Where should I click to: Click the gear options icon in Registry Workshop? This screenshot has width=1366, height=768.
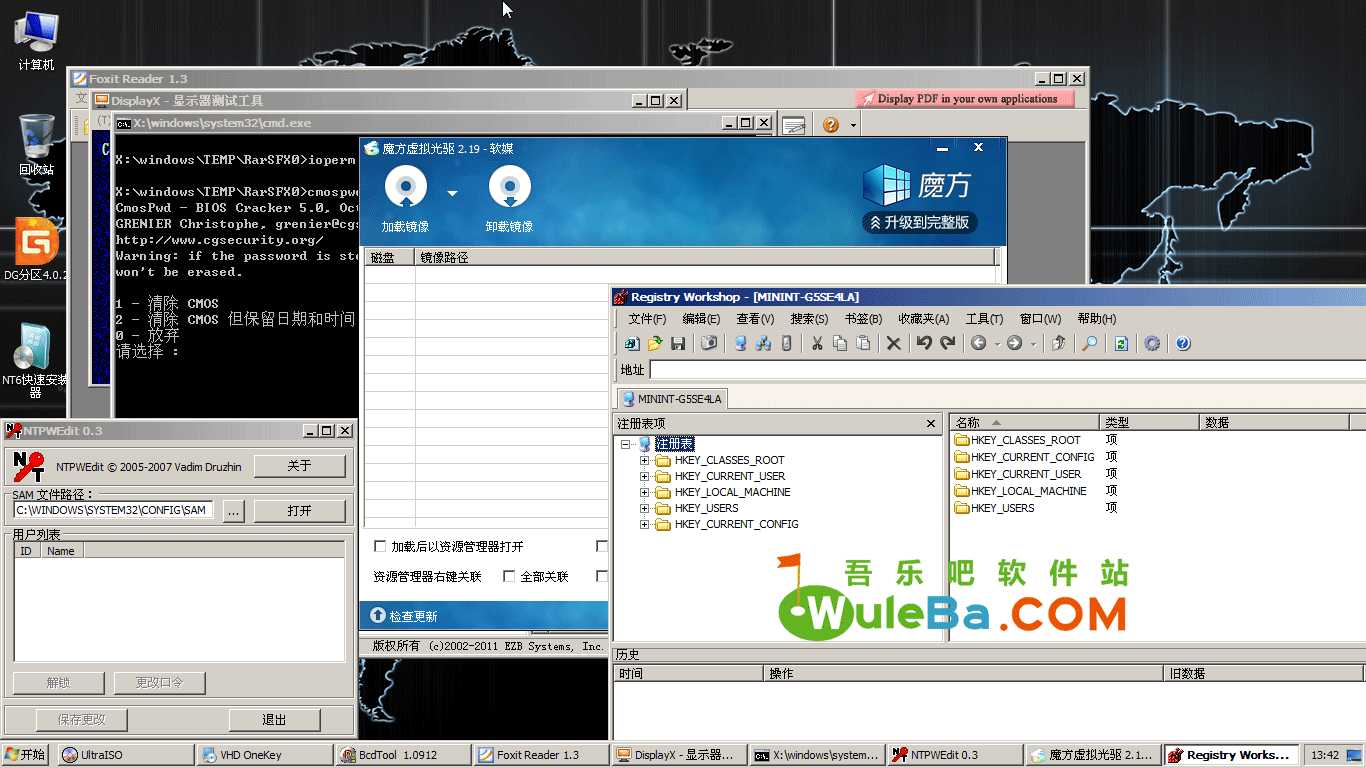point(1152,343)
